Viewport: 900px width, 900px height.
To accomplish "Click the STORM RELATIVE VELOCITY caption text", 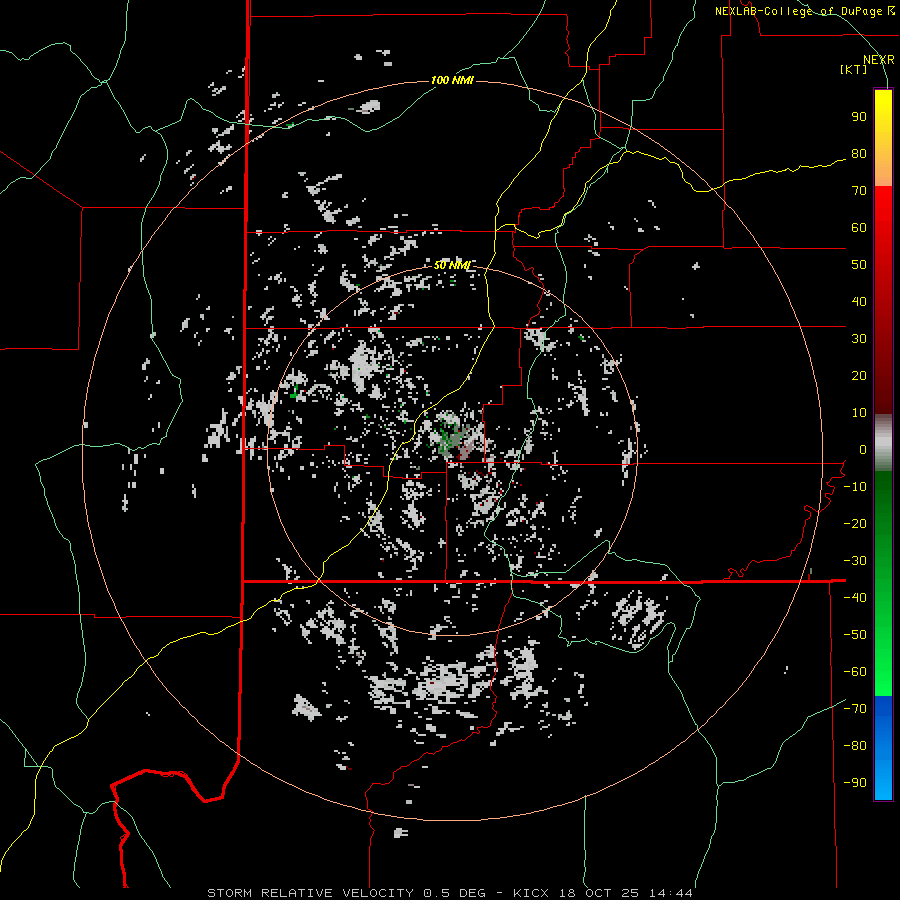I will [x=310, y=893].
